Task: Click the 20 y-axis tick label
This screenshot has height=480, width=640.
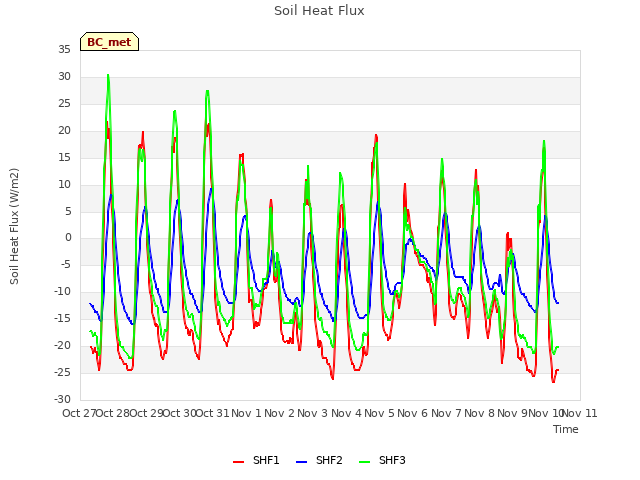Action: point(64,131)
